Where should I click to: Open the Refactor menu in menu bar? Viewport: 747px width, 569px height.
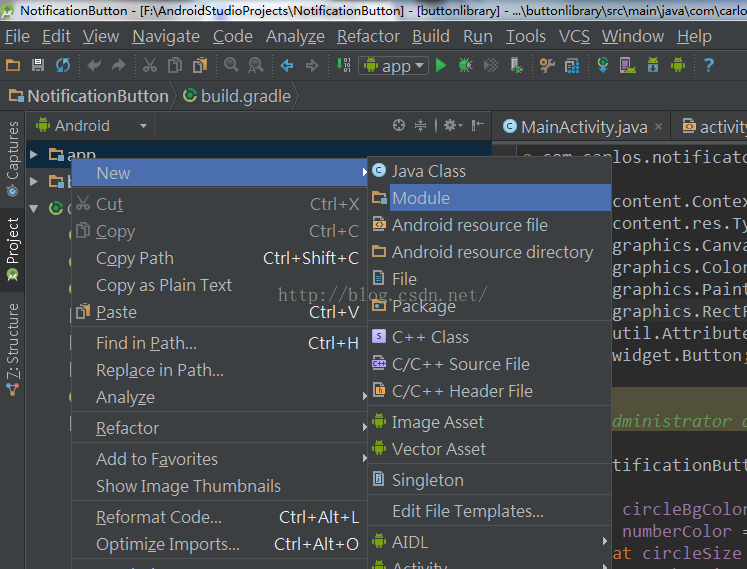(x=368, y=36)
